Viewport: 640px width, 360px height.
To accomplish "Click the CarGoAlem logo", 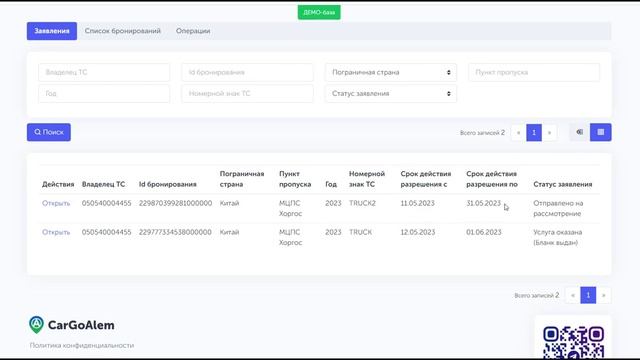I will pos(72,325).
